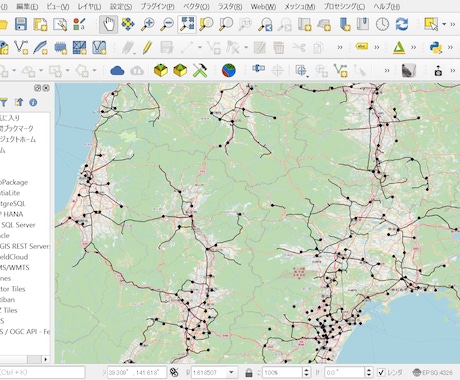
Task: Click the Zoom Full extent icon
Action: coord(187,25)
